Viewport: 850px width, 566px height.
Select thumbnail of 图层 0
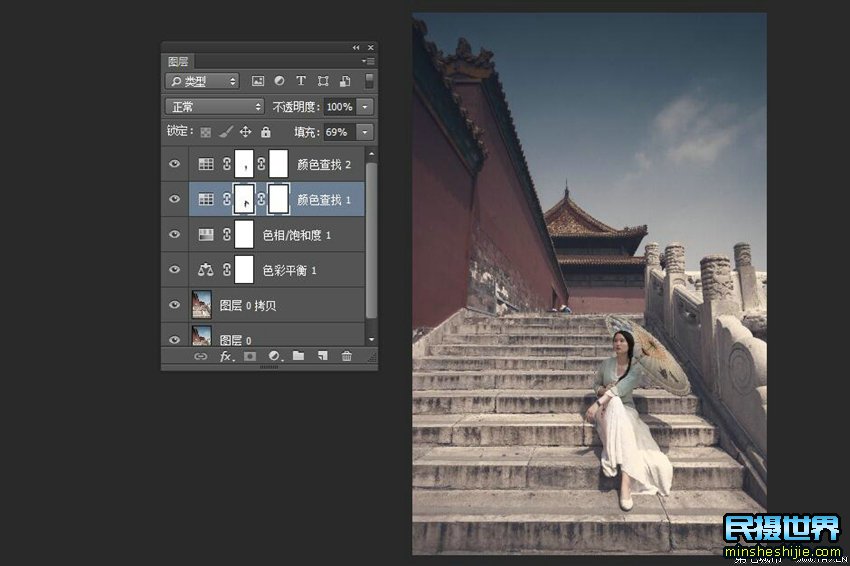[x=202, y=336]
